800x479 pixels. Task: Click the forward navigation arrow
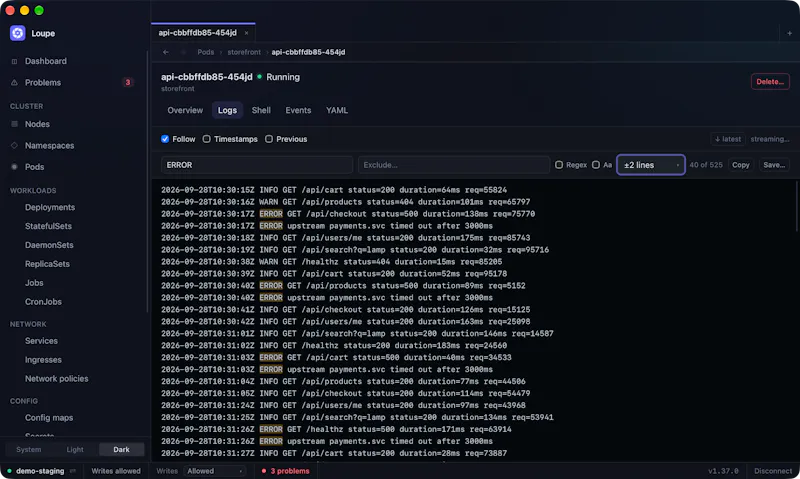tap(183, 52)
